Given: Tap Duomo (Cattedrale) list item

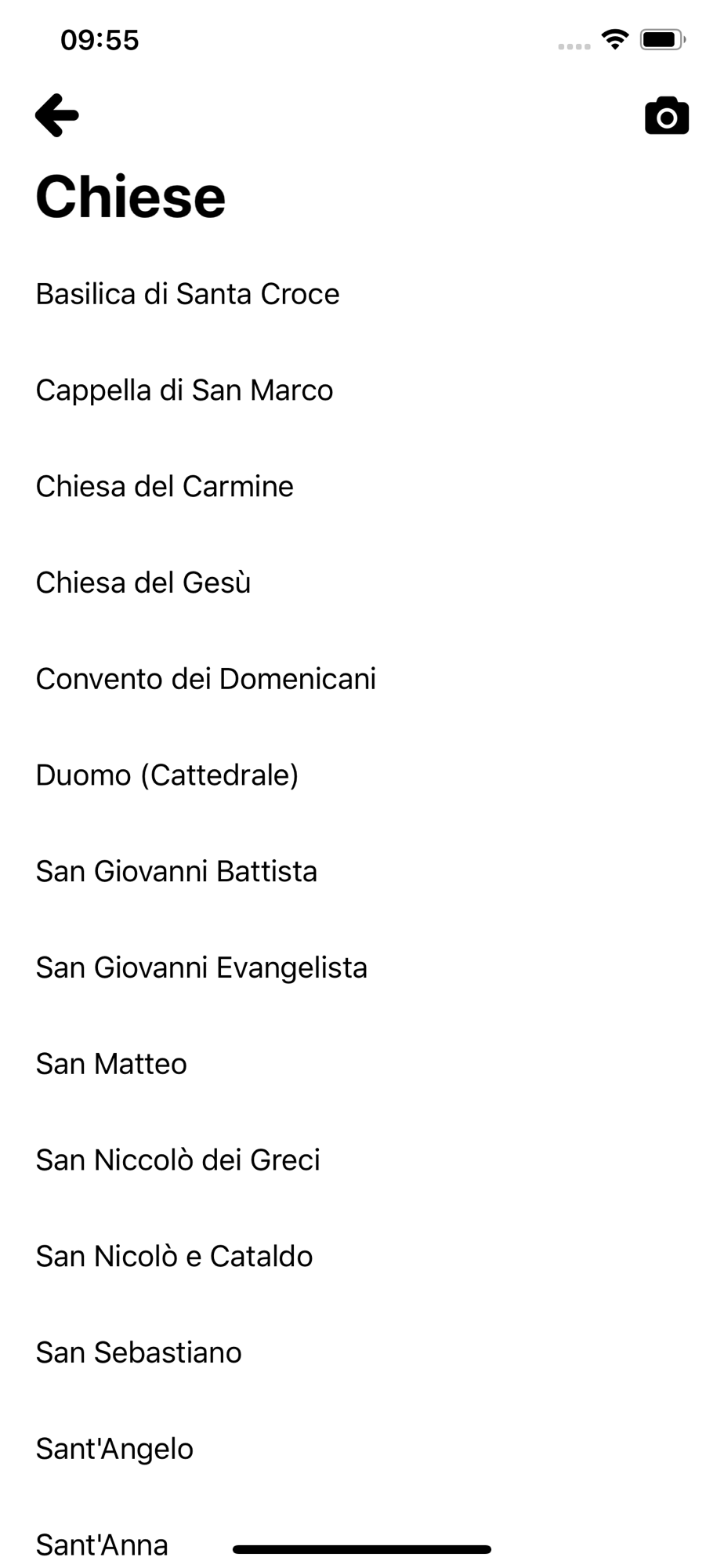Looking at the screenshot, I should point(167,775).
